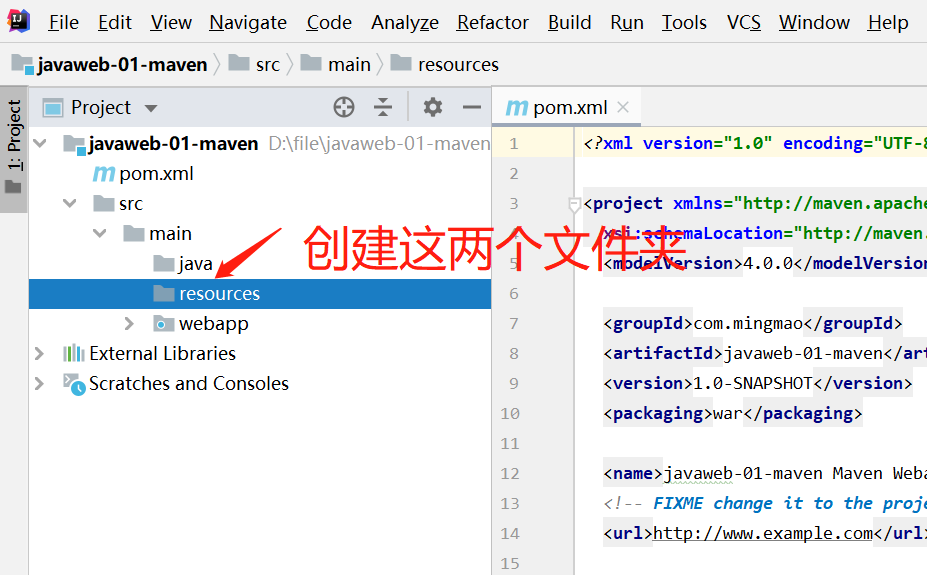927x575 pixels.
Task: Click line number 7 in gutter
Action: (514, 323)
